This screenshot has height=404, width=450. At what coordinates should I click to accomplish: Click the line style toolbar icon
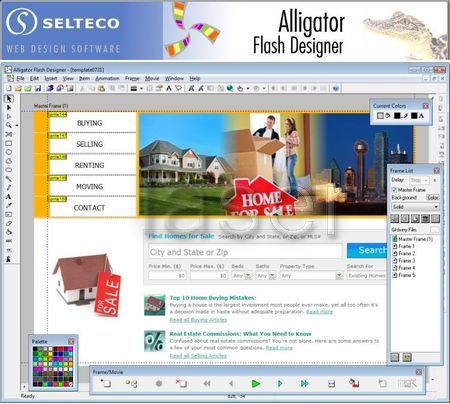click(134, 88)
